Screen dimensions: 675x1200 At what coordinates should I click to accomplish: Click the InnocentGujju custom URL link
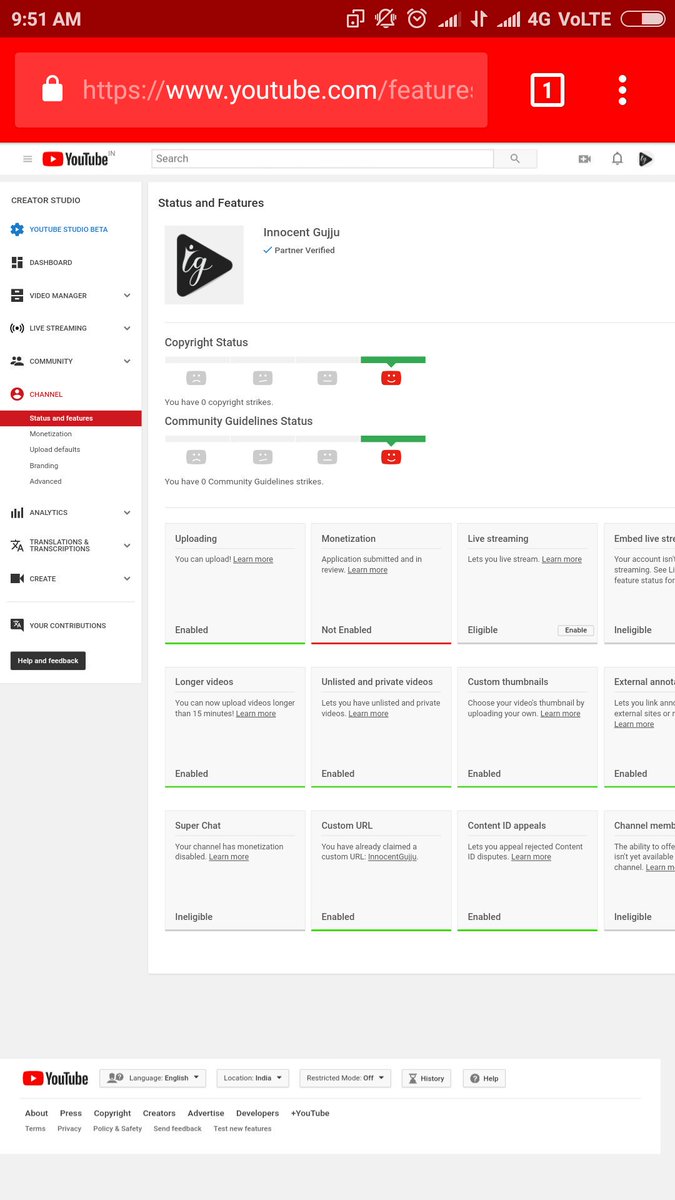coord(392,856)
